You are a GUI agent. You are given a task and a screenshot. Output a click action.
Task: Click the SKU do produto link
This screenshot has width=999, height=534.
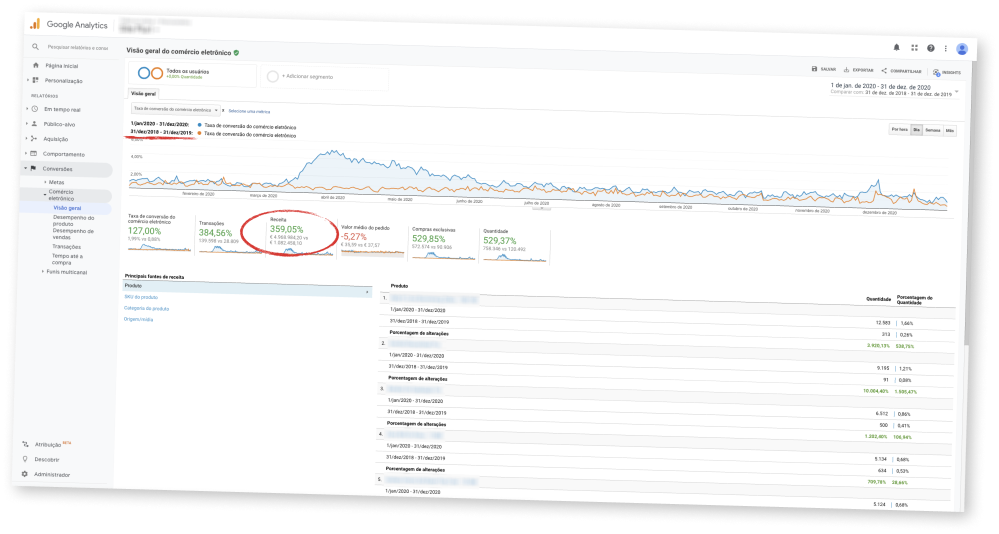click(141, 298)
